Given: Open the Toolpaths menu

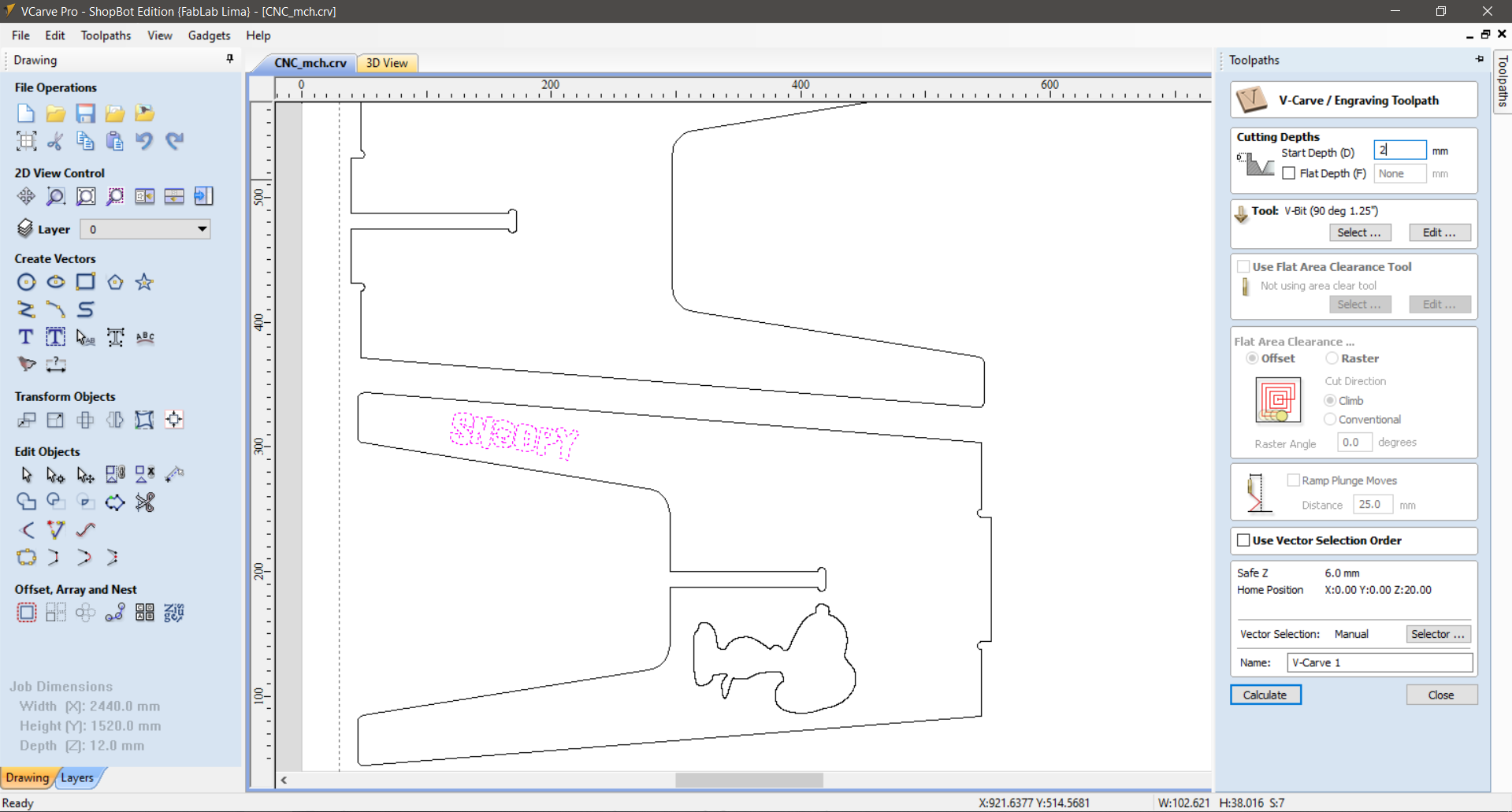Looking at the screenshot, I should pyautogui.click(x=106, y=35).
